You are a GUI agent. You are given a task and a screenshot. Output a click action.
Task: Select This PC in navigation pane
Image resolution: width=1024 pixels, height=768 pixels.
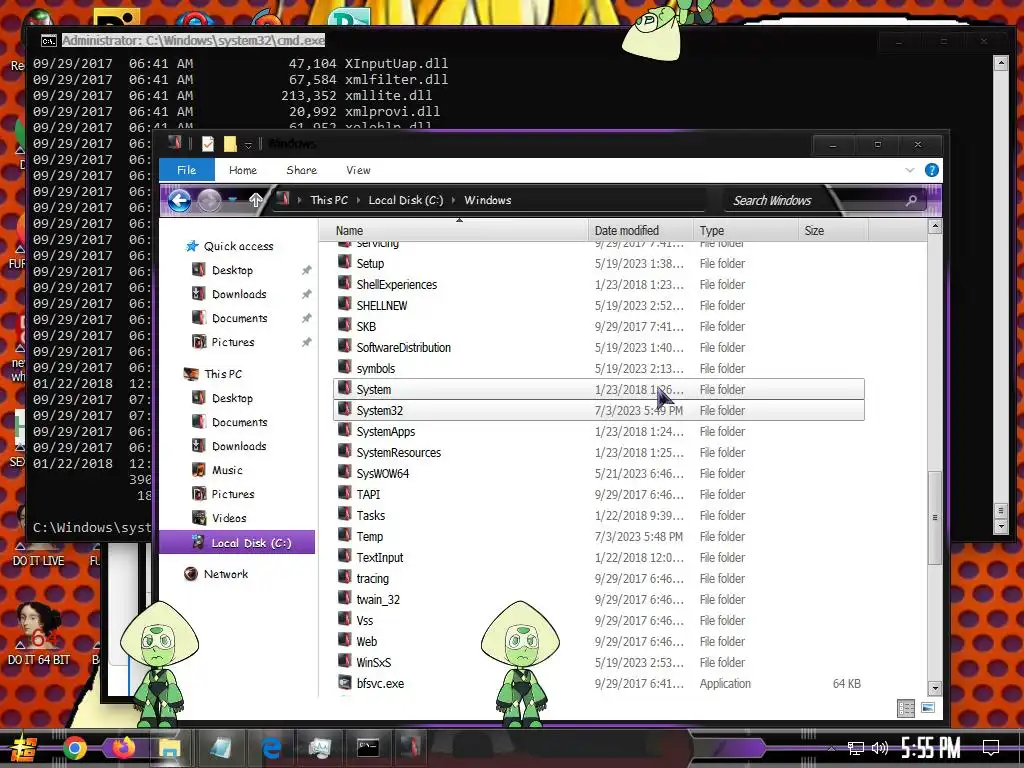tap(223, 374)
